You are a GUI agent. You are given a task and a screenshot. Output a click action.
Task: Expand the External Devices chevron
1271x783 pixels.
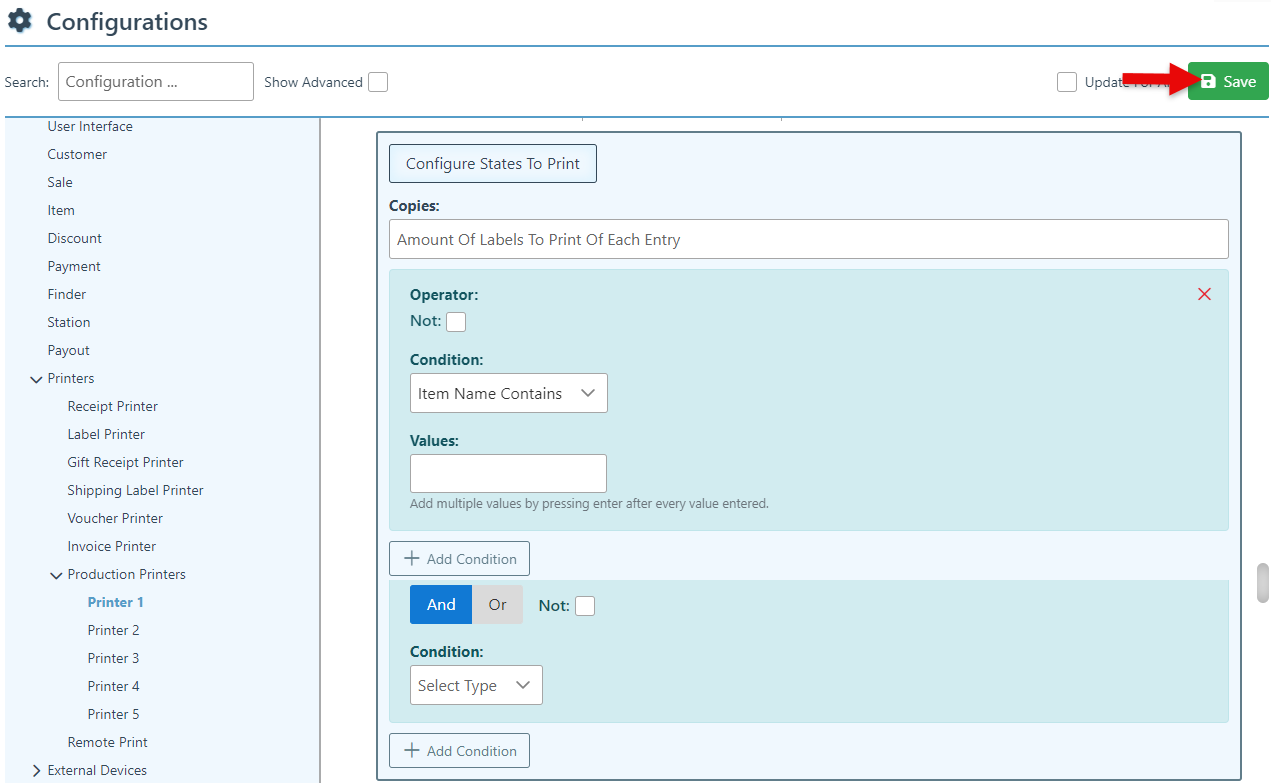click(37, 771)
